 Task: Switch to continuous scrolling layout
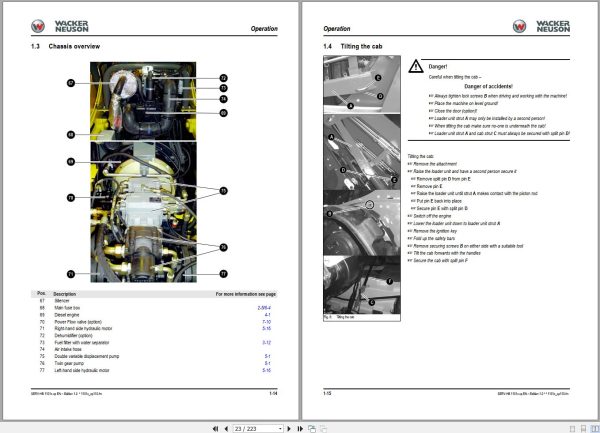[x=584, y=429]
